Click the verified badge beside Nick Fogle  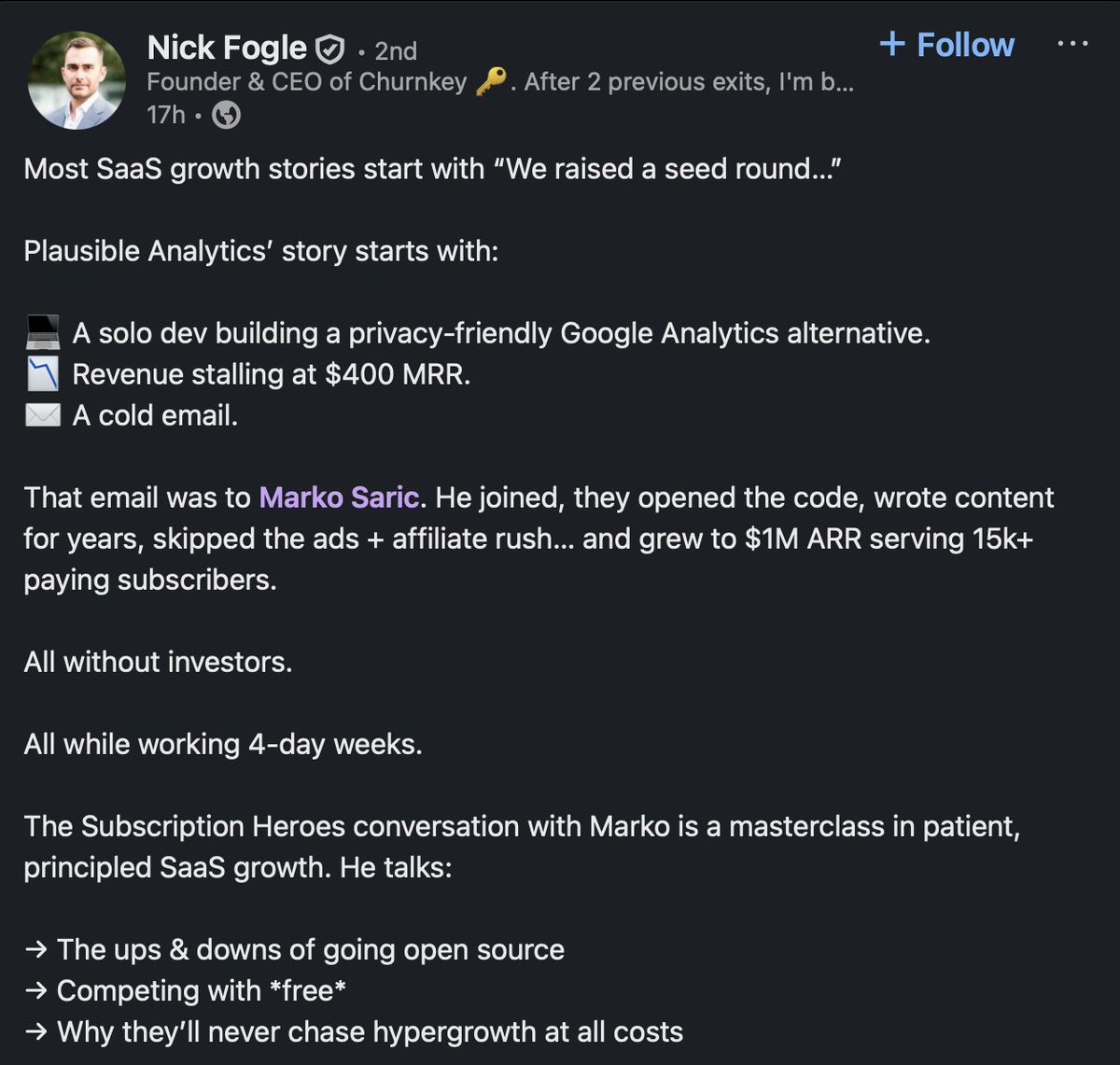(329, 49)
